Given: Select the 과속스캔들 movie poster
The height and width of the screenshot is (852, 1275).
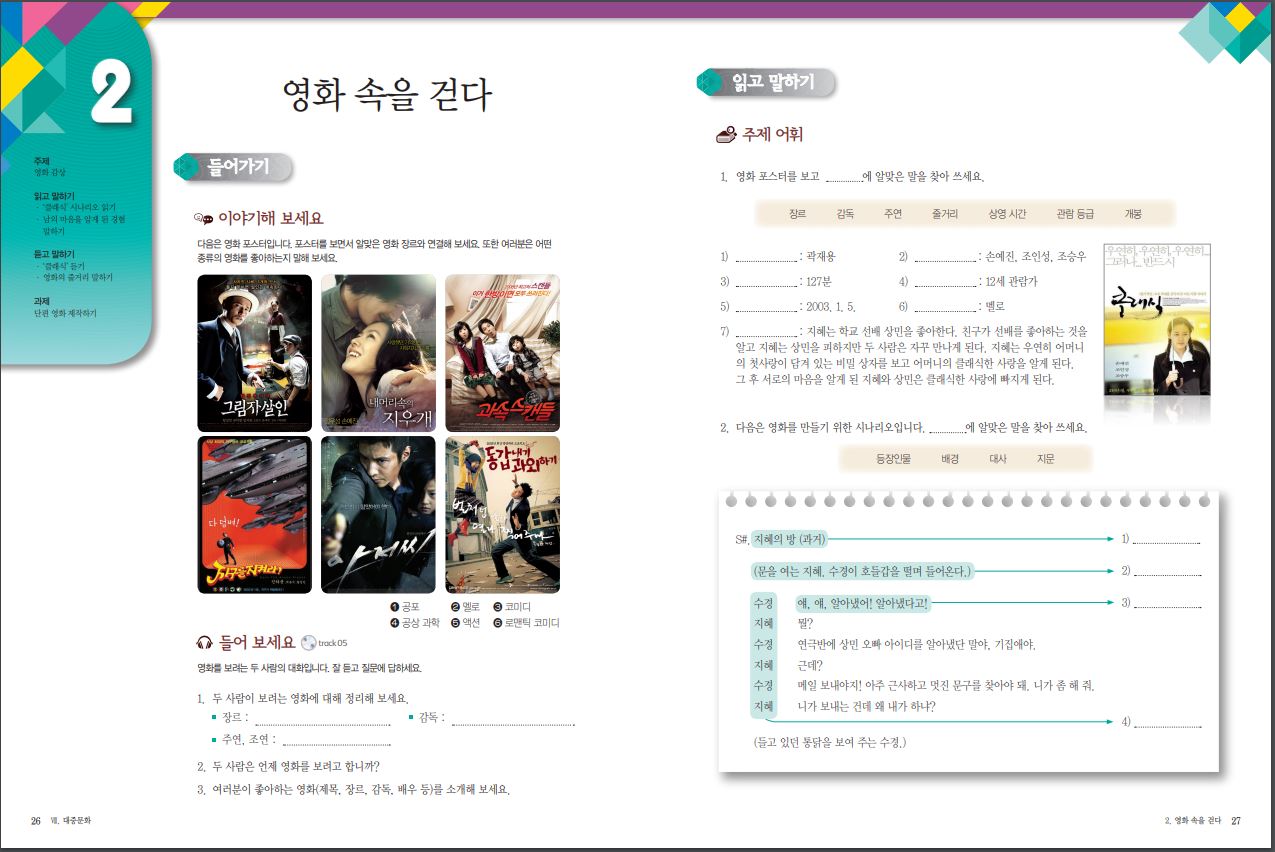Looking at the screenshot, I should (x=502, y=352).
